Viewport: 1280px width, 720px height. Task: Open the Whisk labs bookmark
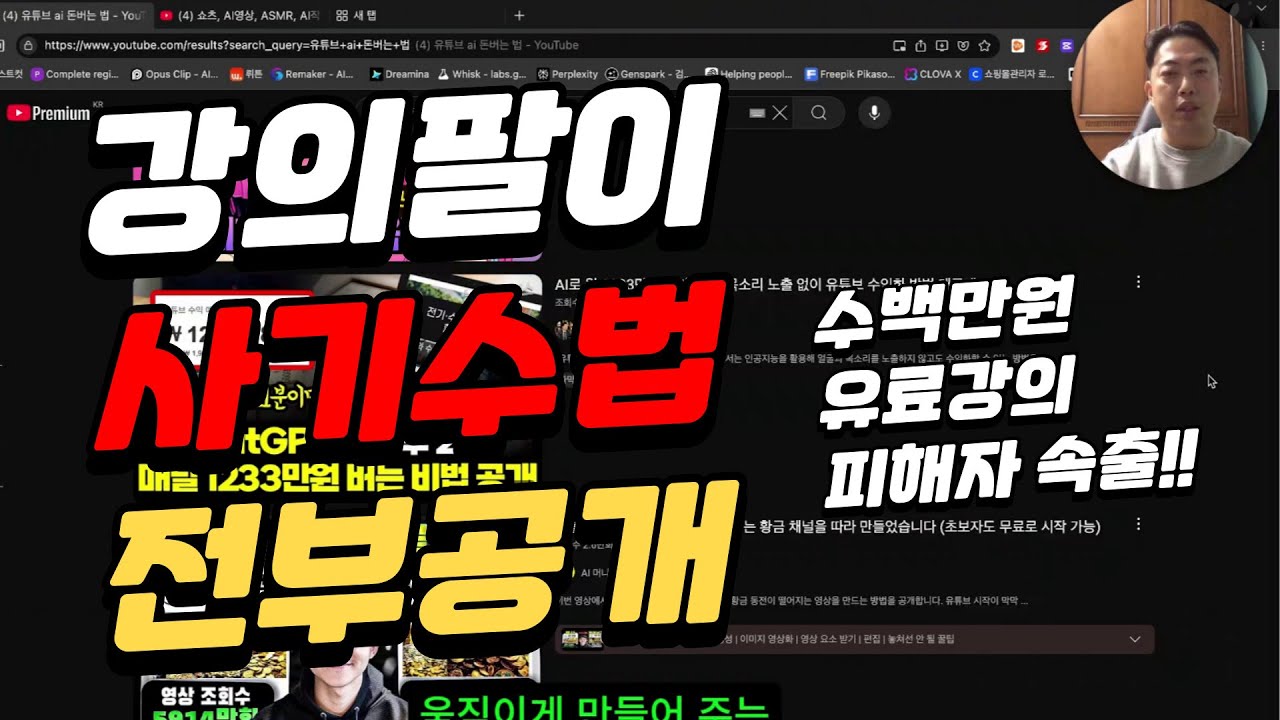click(483, 74)
